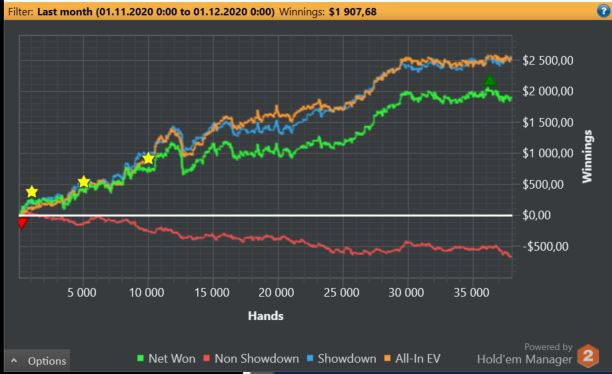
Task: Click the vertical 'Winnings' axis title
Action: click(587, 157)
